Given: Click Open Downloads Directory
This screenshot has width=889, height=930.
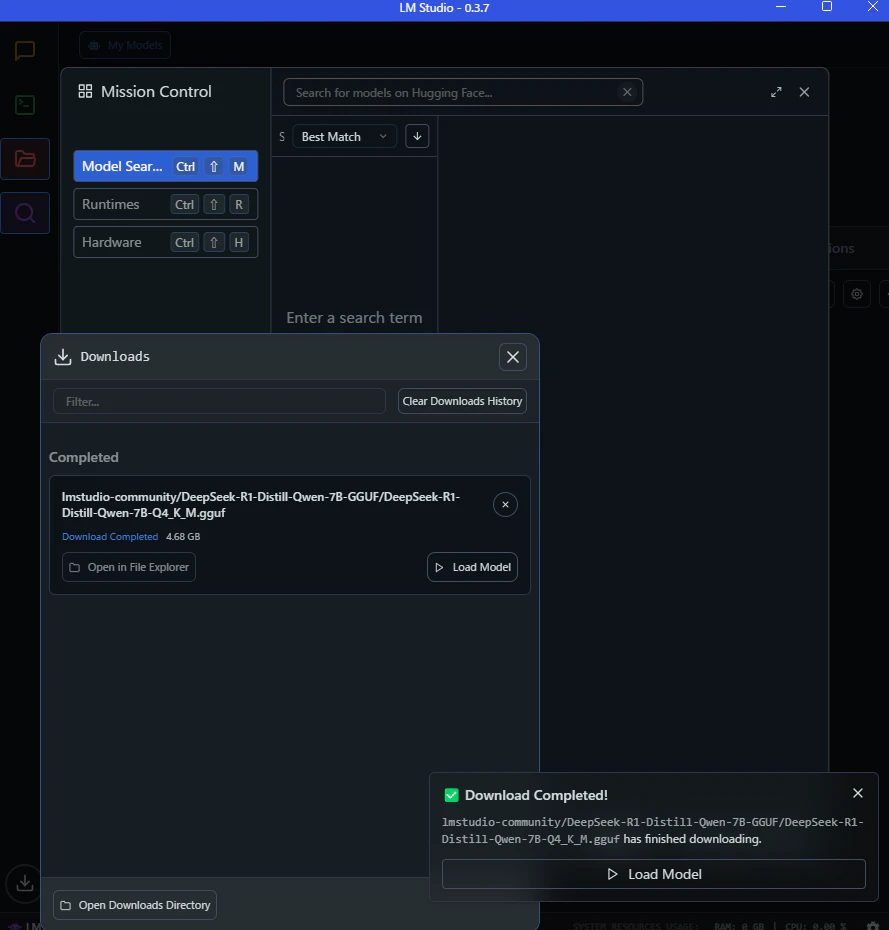Looking at the screenshot, I should [x=135, y=905].
